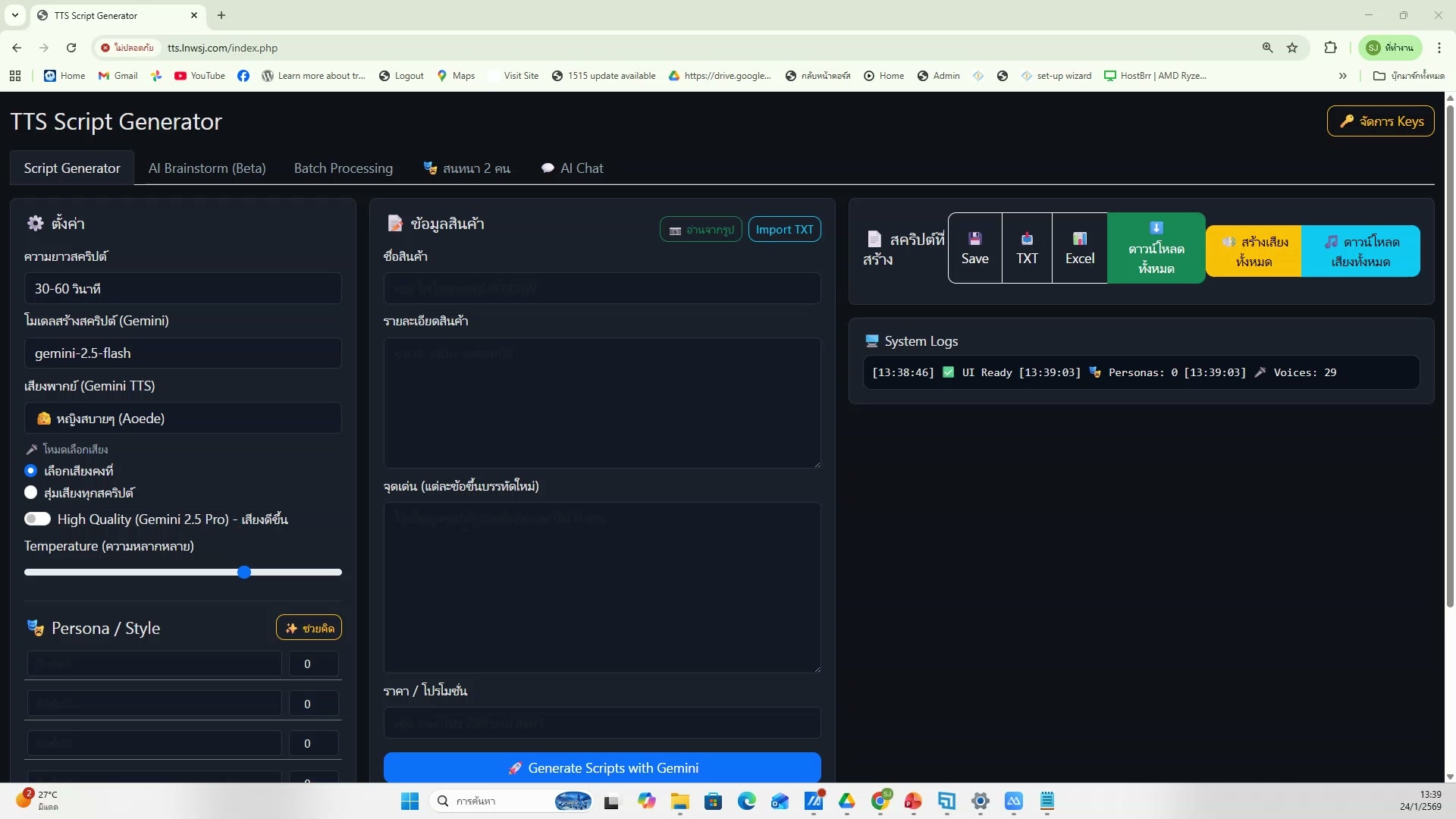Click Generate Scripts with Gemini button

(x=602, y=768)
